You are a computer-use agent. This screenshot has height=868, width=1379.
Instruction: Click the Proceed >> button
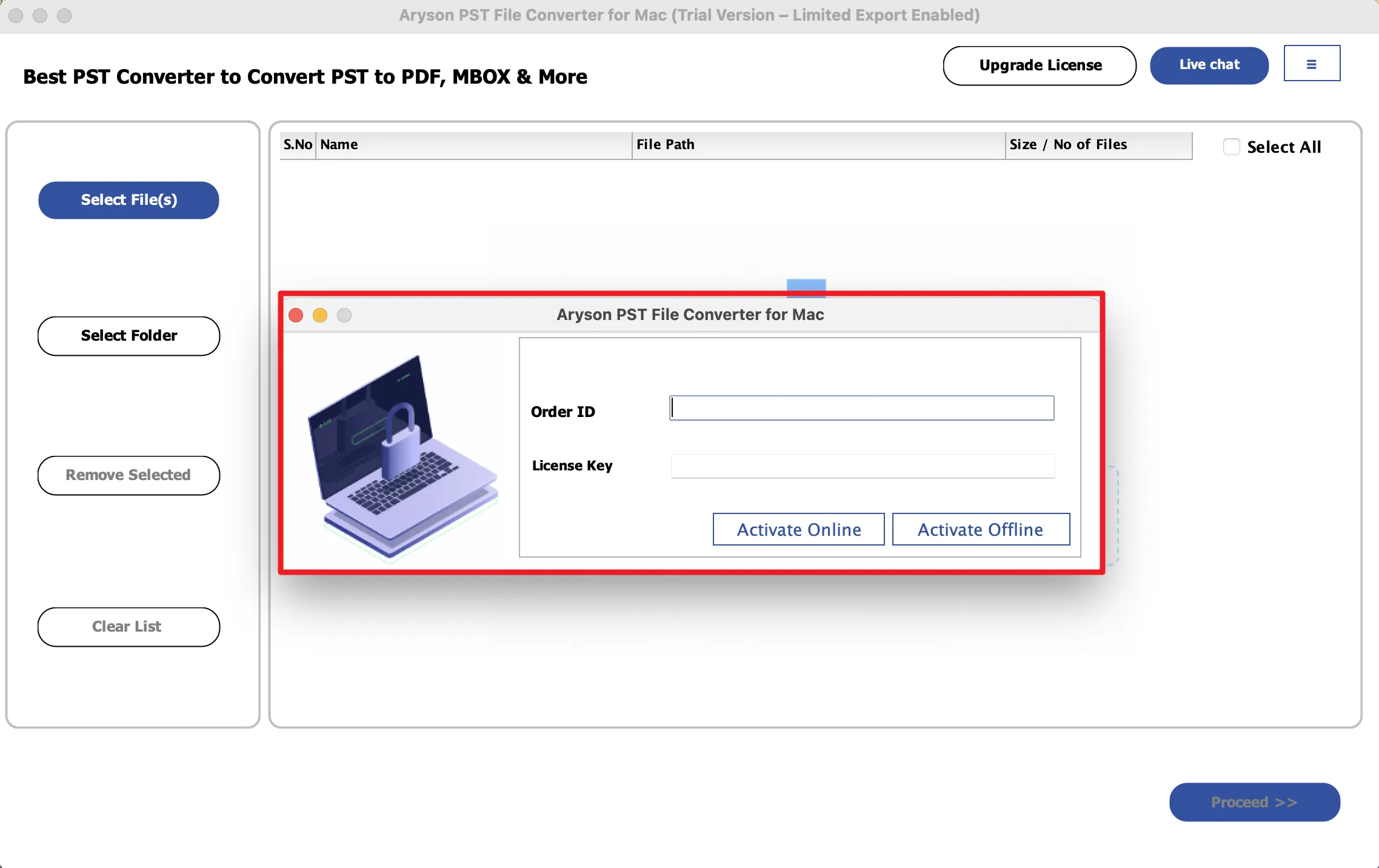pos(1255,802)
